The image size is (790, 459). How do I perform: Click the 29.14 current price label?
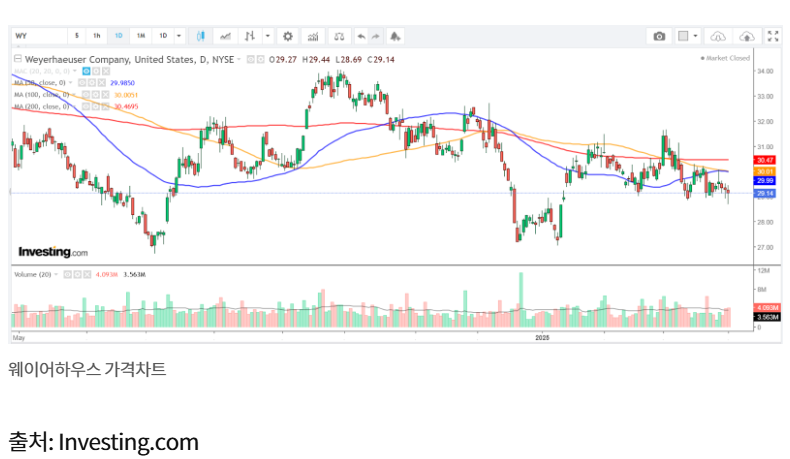pos(765,193)
